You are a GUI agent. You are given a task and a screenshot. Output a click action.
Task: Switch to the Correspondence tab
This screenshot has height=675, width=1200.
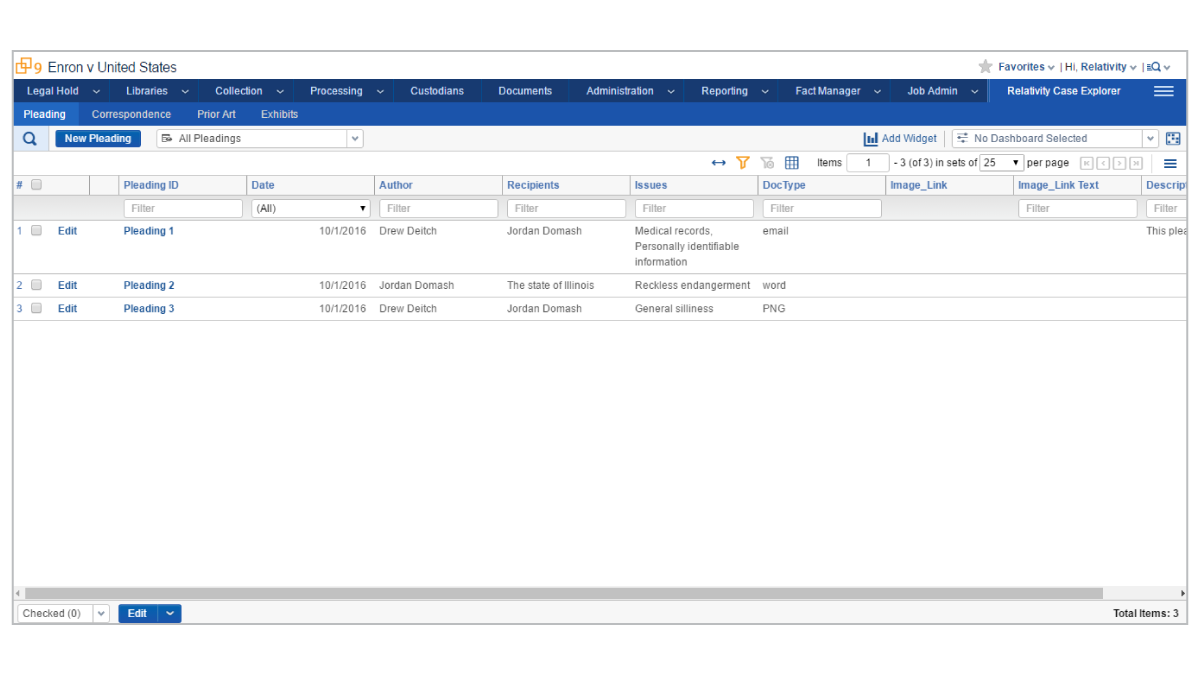coord(131,114)
